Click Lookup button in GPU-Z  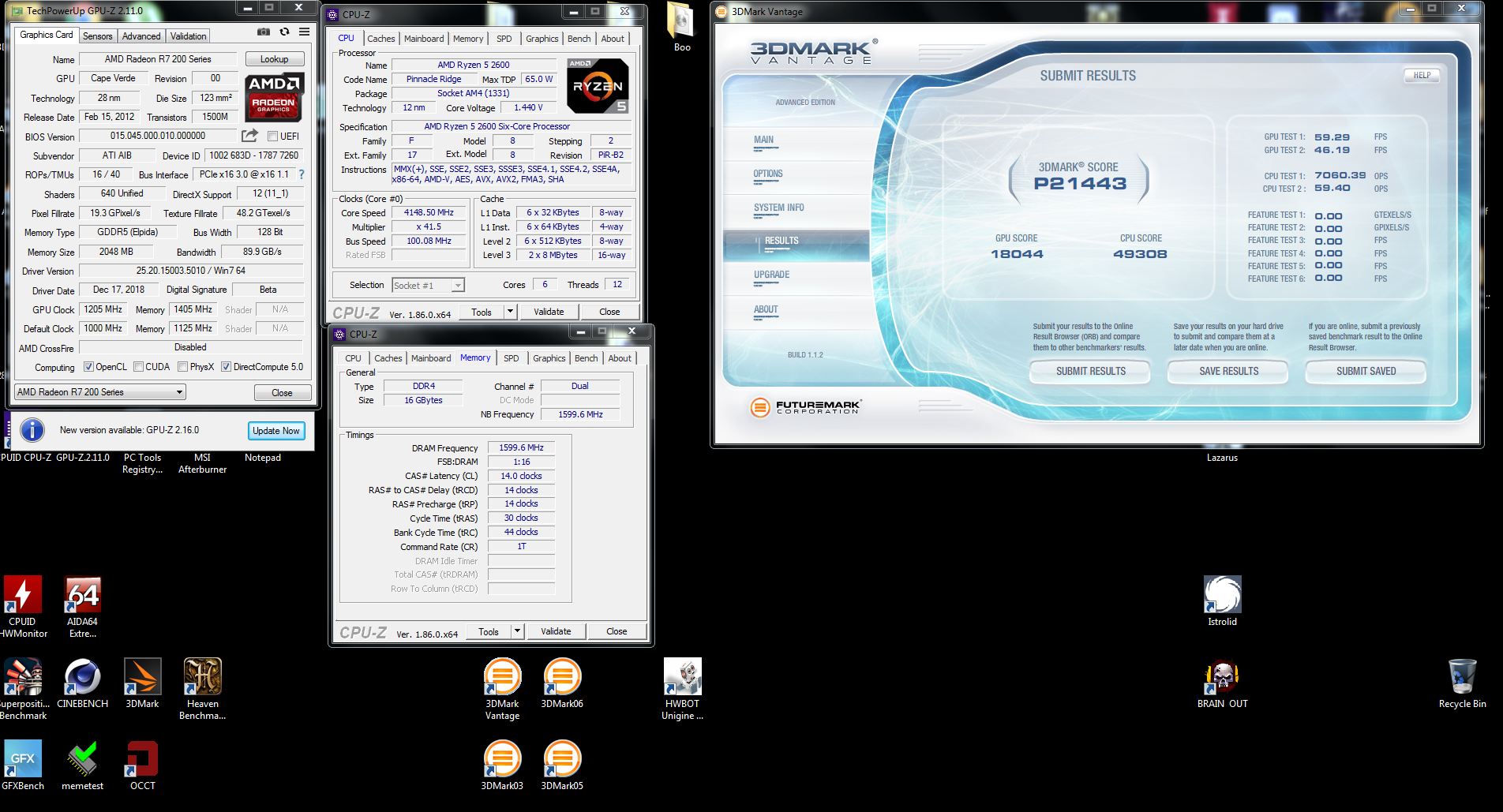[x=274, y=59]
